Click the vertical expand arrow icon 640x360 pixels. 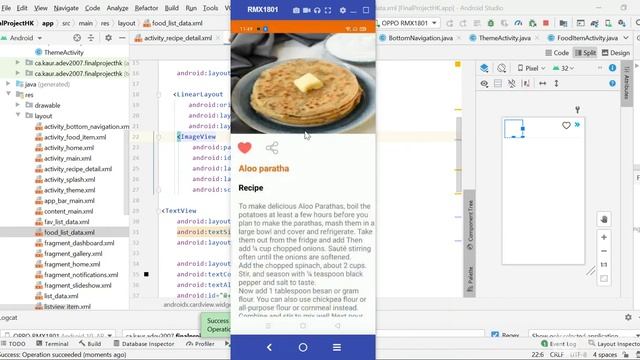coord(556,83)
